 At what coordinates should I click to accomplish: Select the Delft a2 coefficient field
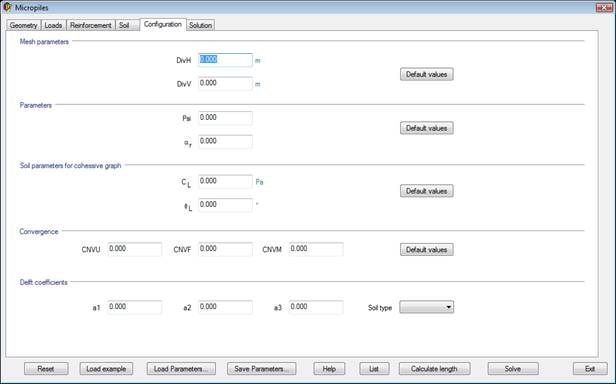[225, 307]
